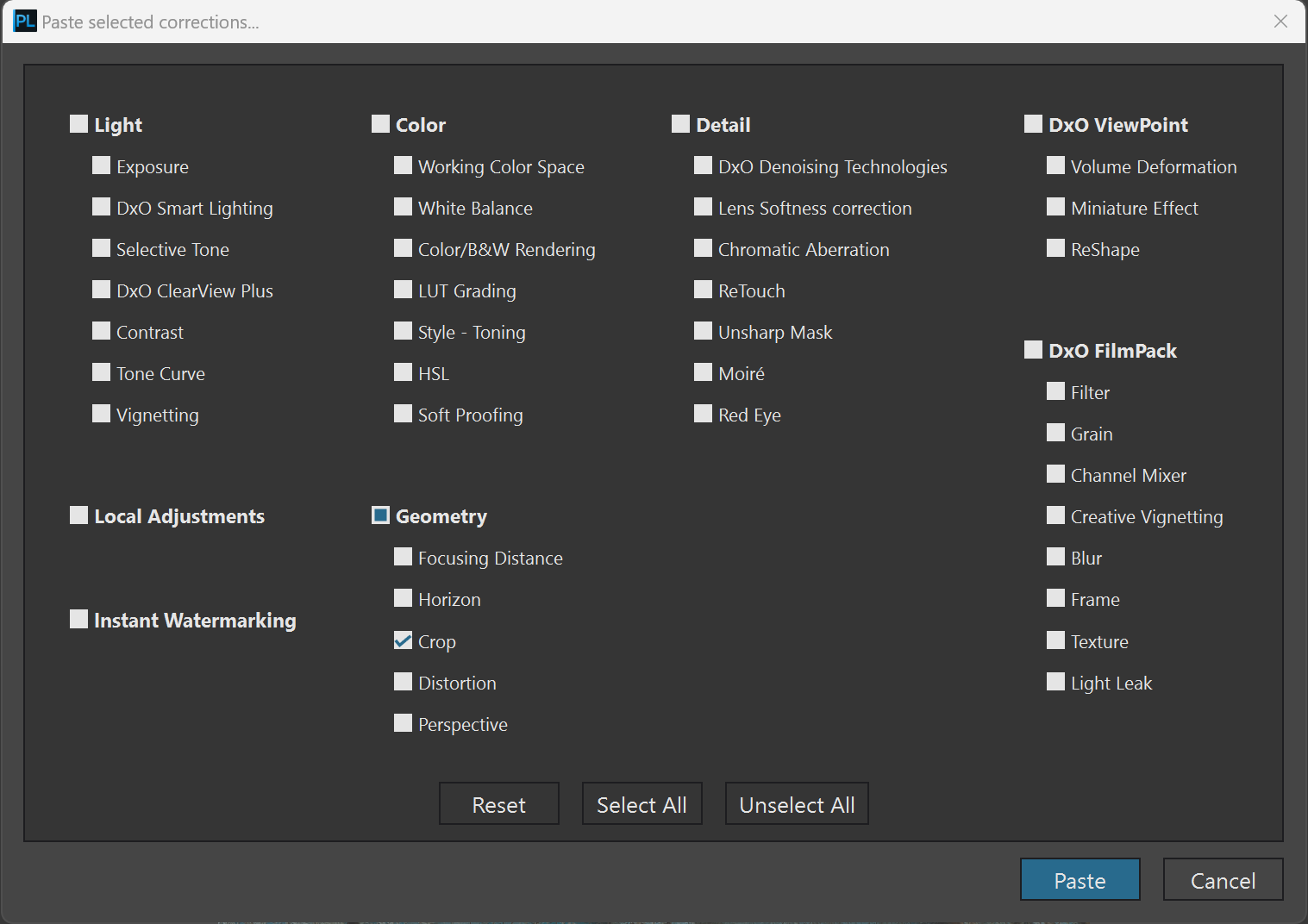Tick DxO Denoising Technologies checkbox
1308x924 pixels.
[x=703, y=165]
